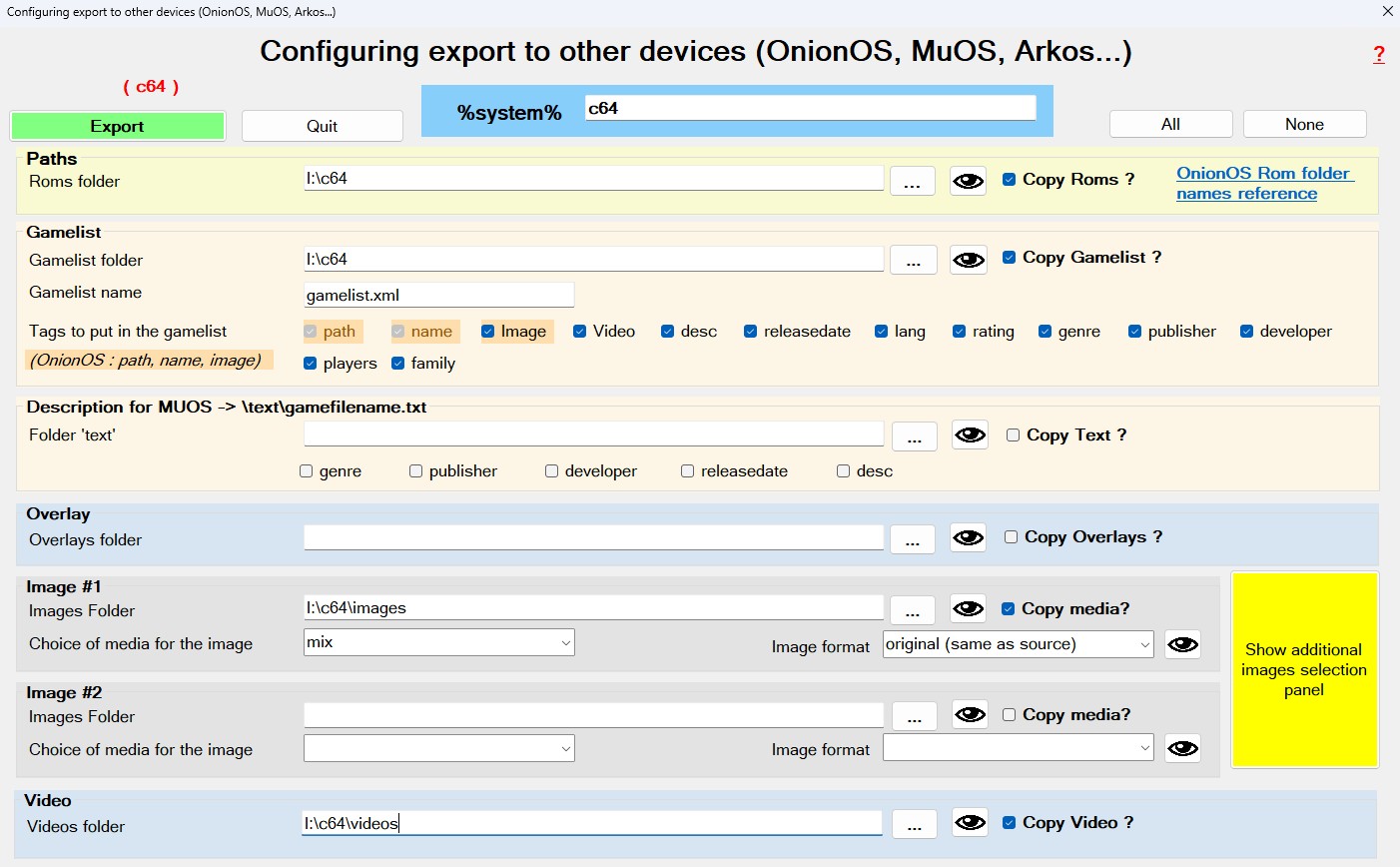This screenshot has width=1400, height=867.
Task: Click the eye icon for Gamelist folder
Action: [968, 260]
